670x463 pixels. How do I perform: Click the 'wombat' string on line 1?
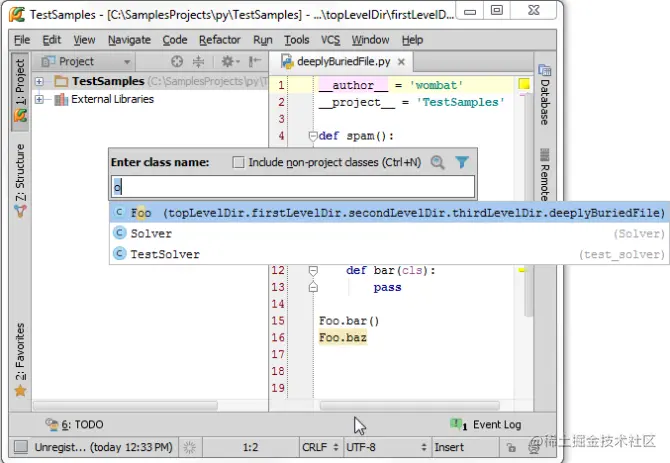coord(436,85)
